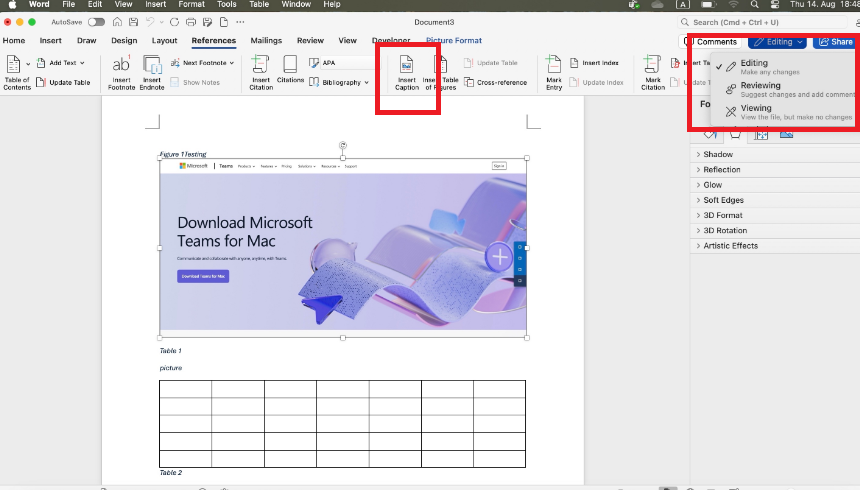This screenshot has width=860, height=490.
Task: Click the Editing mode dropdown button
Action: click(778, 42)
